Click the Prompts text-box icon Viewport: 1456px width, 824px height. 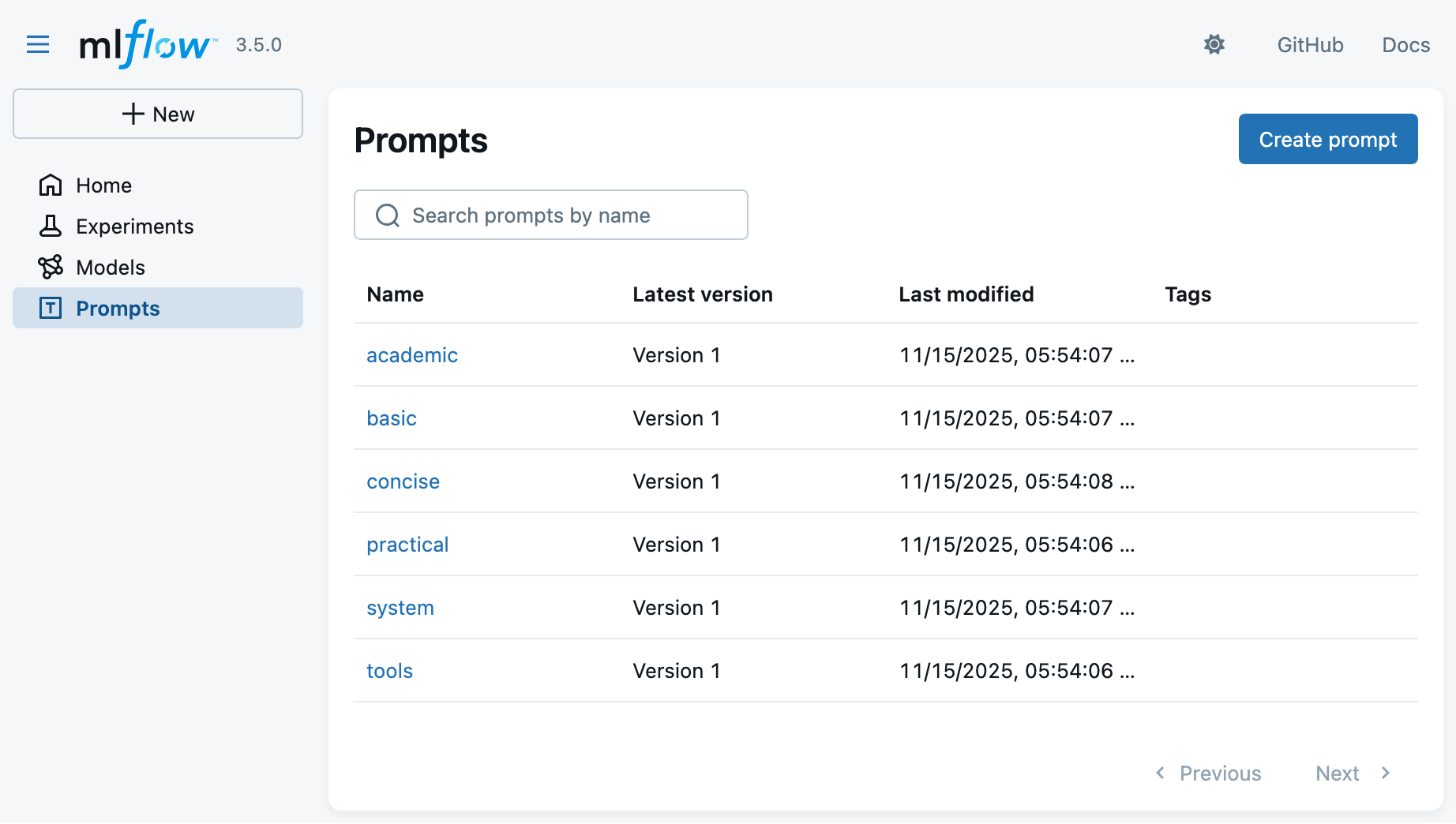pos(51,309)
